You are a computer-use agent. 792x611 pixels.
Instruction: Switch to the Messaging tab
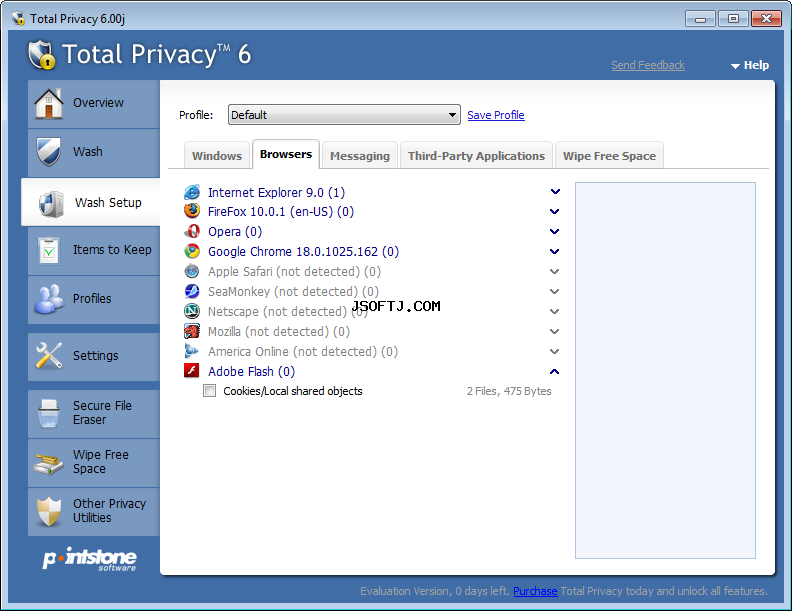(x=360, y=156)
